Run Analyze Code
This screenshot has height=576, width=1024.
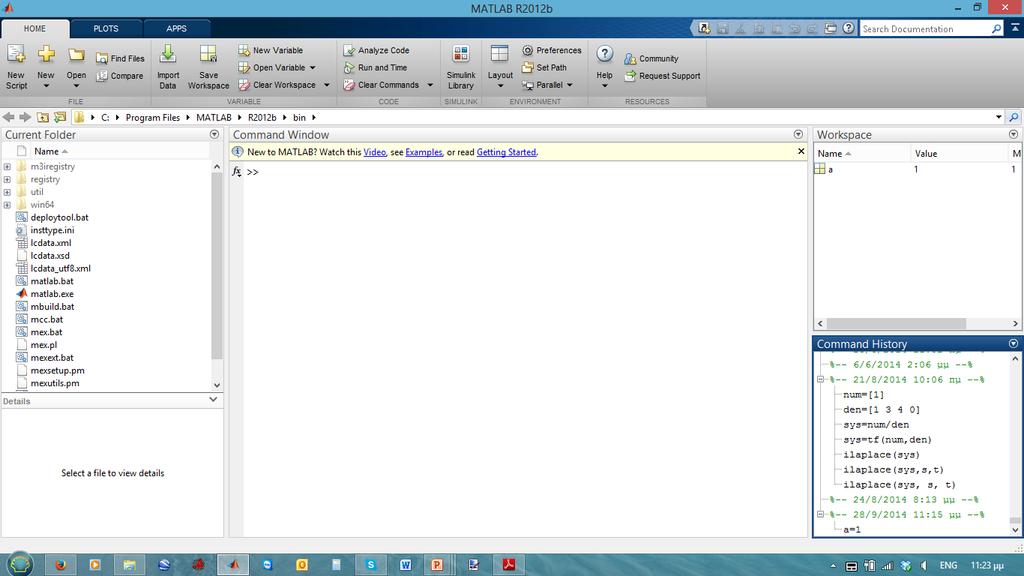tap(376, 50)
